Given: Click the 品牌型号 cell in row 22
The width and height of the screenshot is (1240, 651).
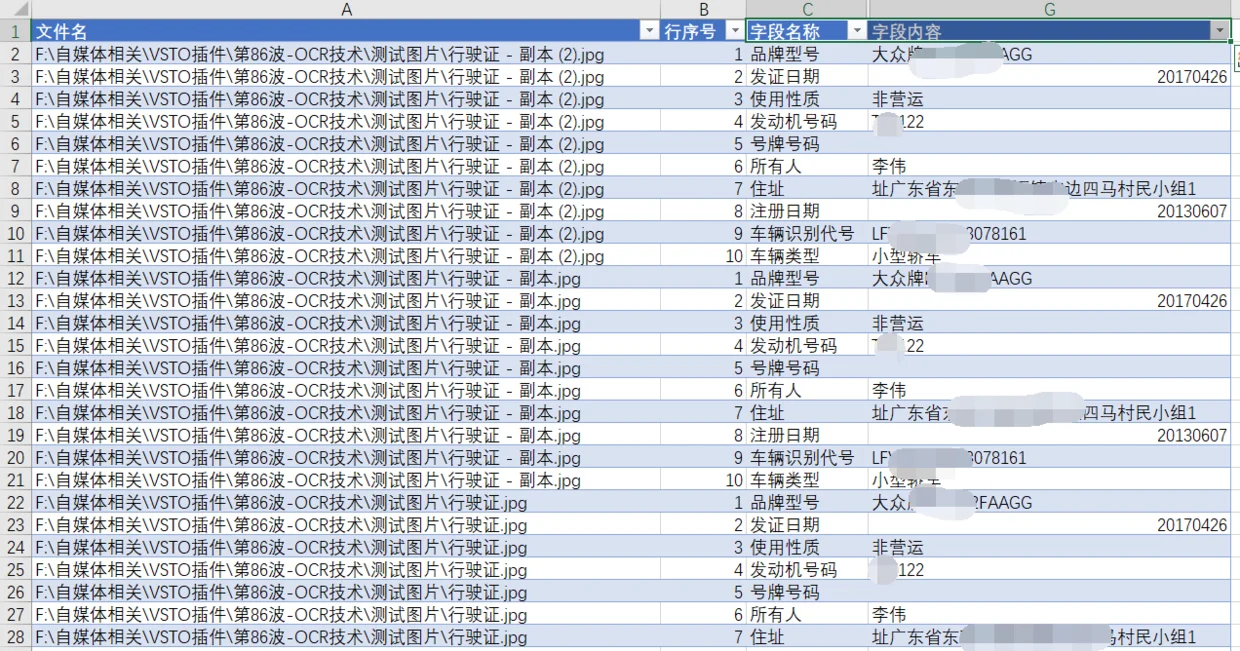Looking at the screenshot, I should point(807,502).
